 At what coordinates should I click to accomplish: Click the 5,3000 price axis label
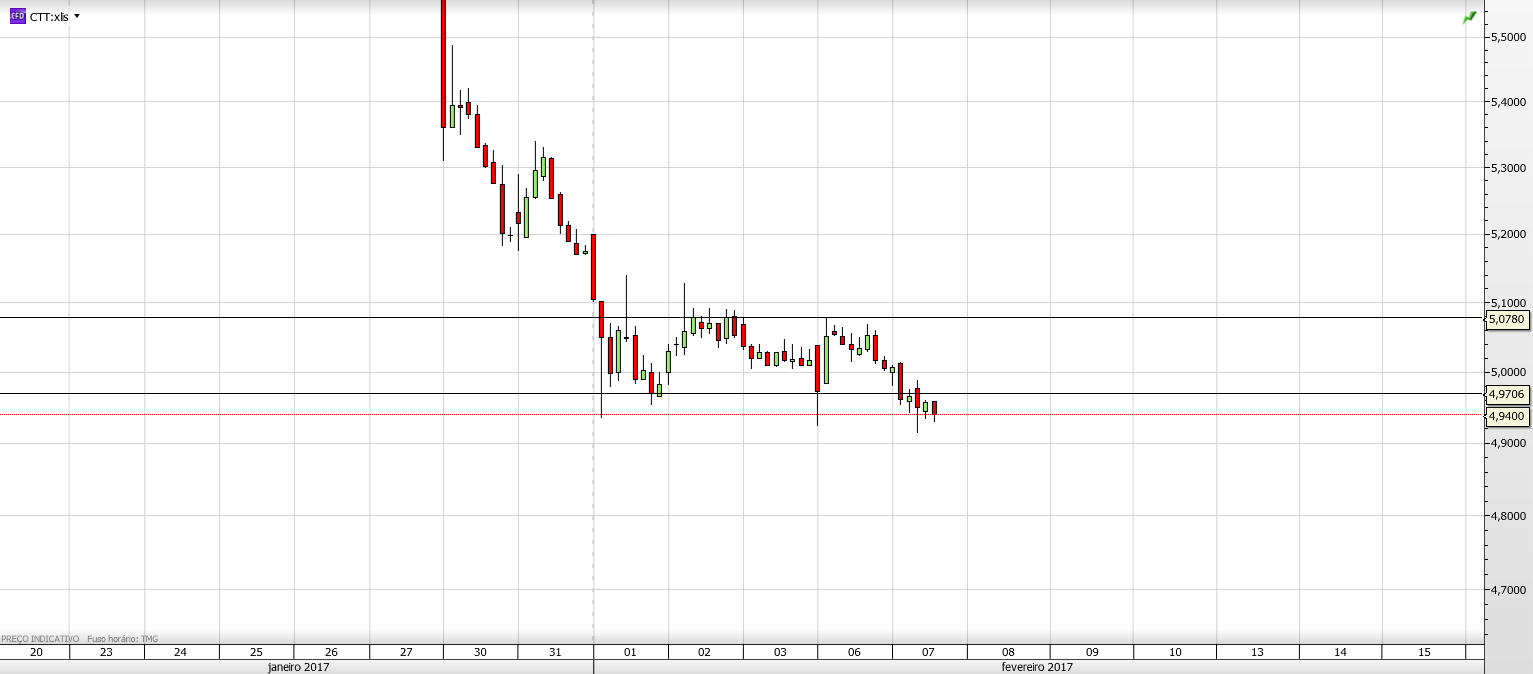click(x=1507, y=168)
